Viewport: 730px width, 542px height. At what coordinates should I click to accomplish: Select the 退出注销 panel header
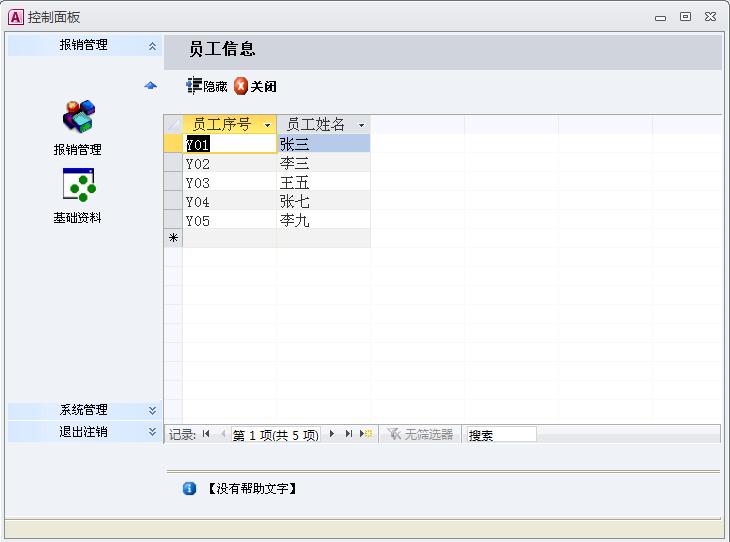click(x=85, y=432)
